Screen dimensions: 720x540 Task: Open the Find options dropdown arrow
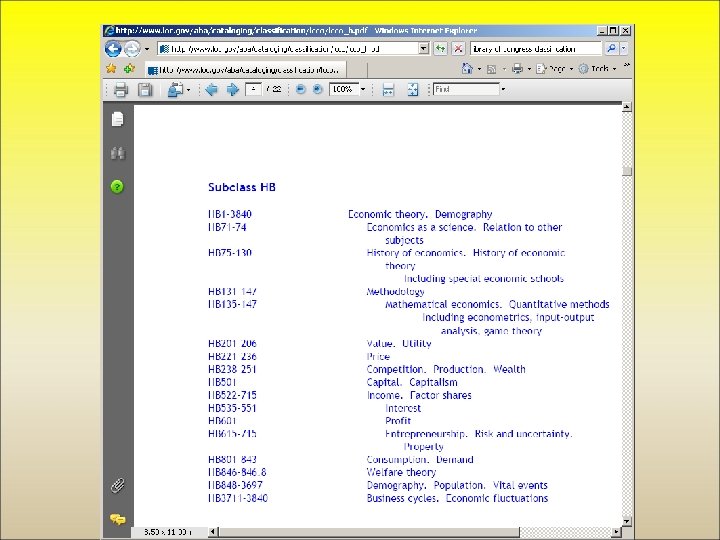point(503,89)
